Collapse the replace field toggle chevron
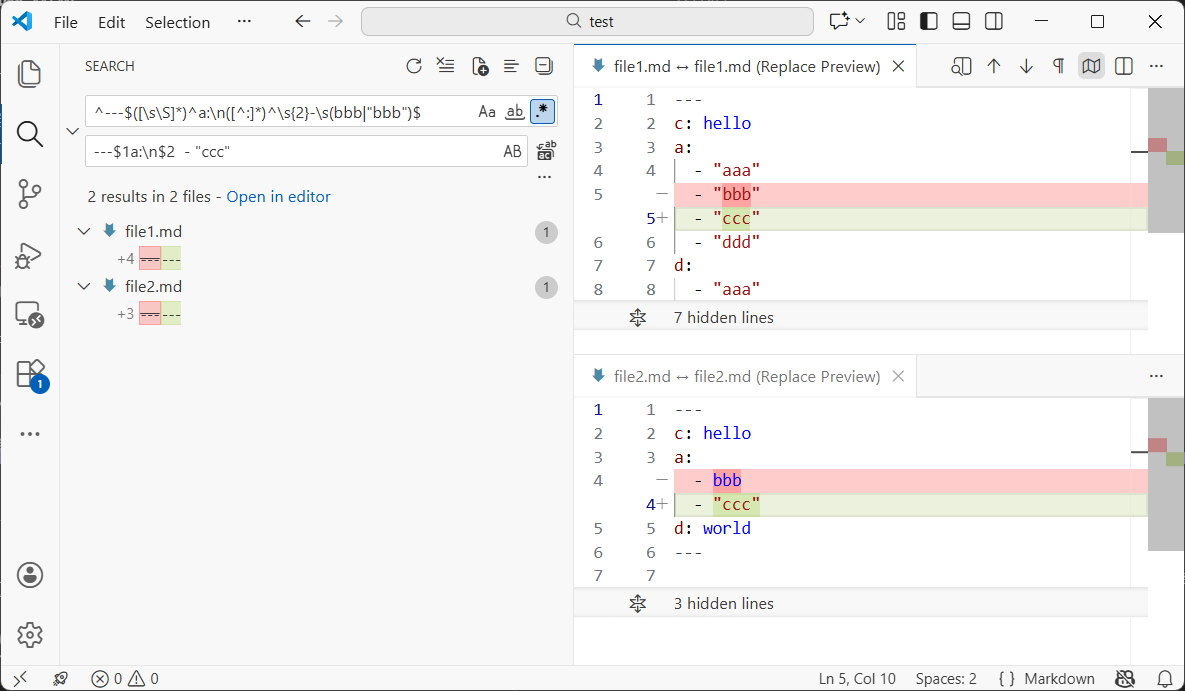Image resolution: width=1185 pixels, height=691 pixels. coord(72,131)
